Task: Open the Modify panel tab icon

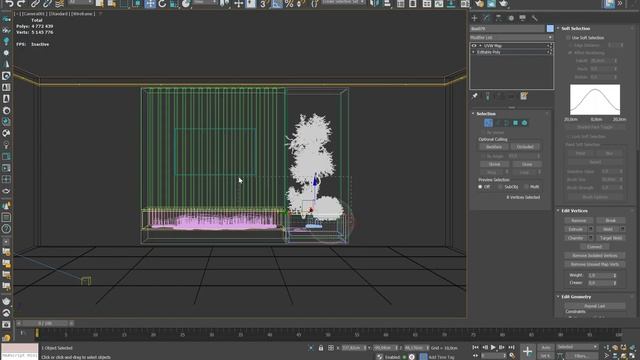Action: pyautogui.click(x=487, y=18)
